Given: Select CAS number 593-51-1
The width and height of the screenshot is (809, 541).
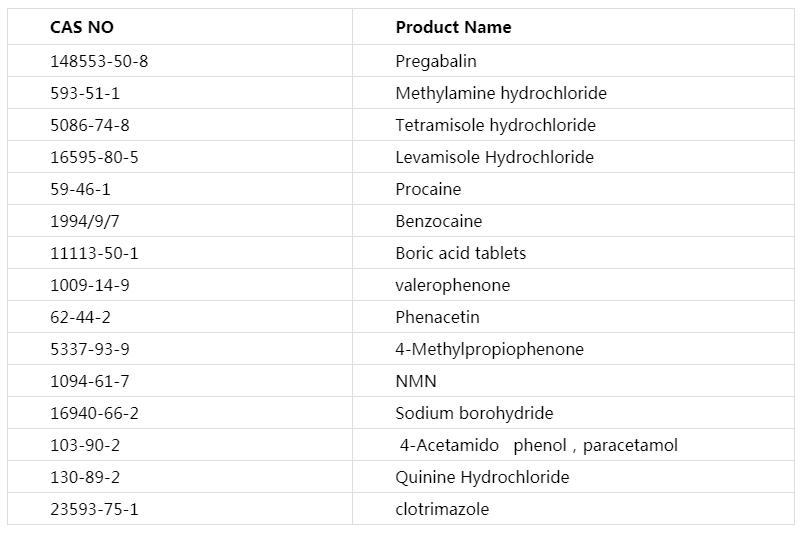Looking at the screenshot, I should click(x=85, y=93).
